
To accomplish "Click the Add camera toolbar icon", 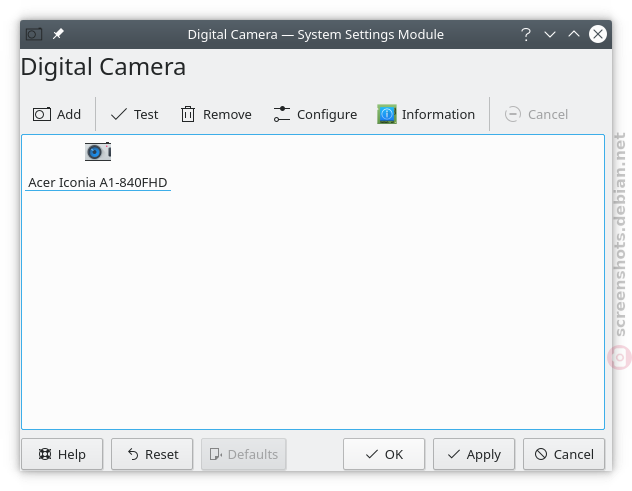I will (42, 114).
